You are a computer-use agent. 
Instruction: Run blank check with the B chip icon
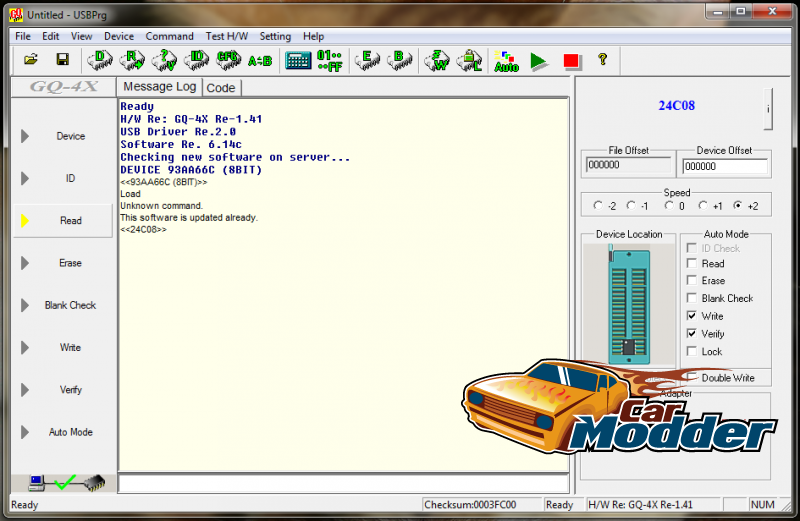pos(399,60)
